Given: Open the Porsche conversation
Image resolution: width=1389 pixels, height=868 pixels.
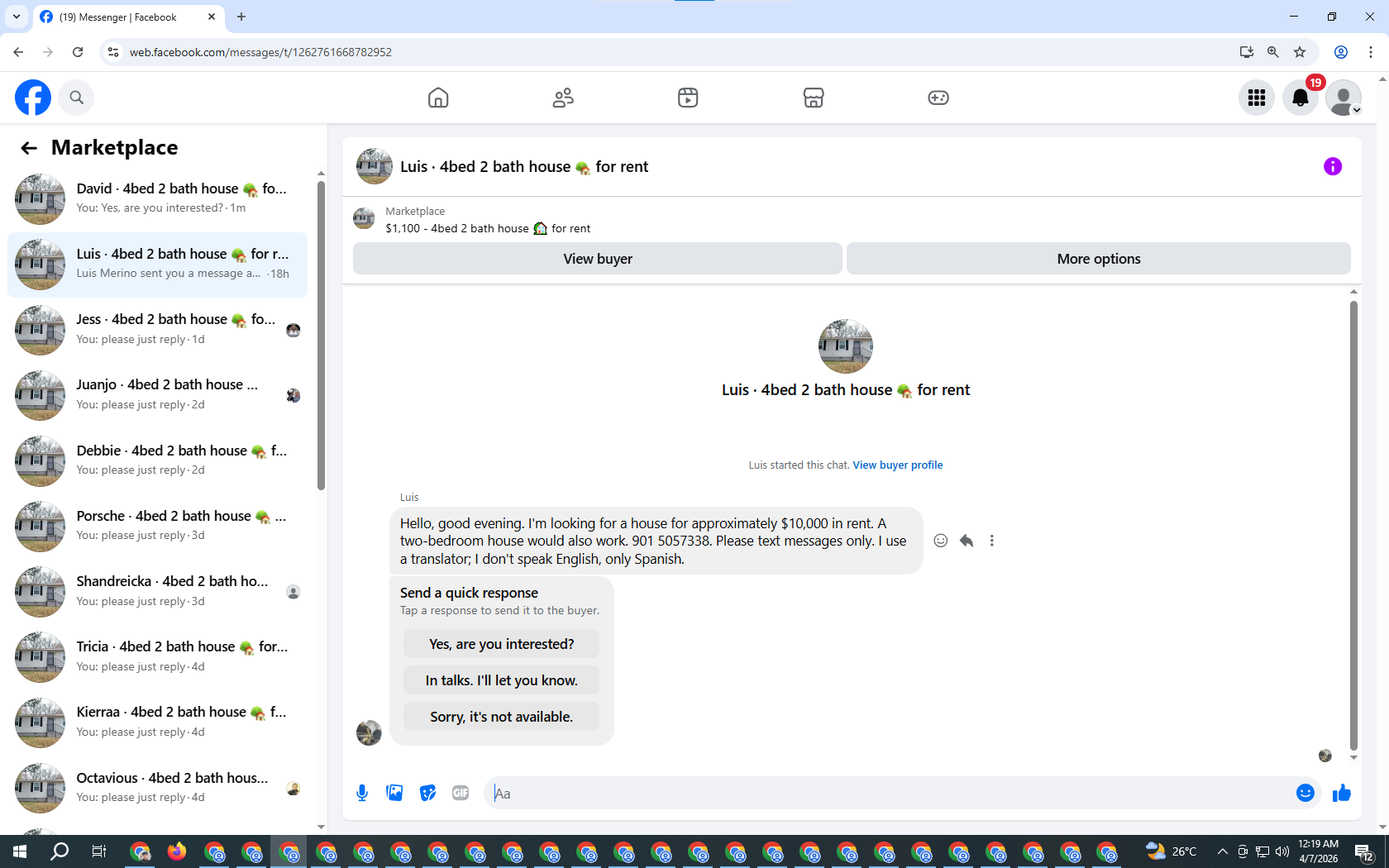Looking at the screenshot, I should coord(157,526).
